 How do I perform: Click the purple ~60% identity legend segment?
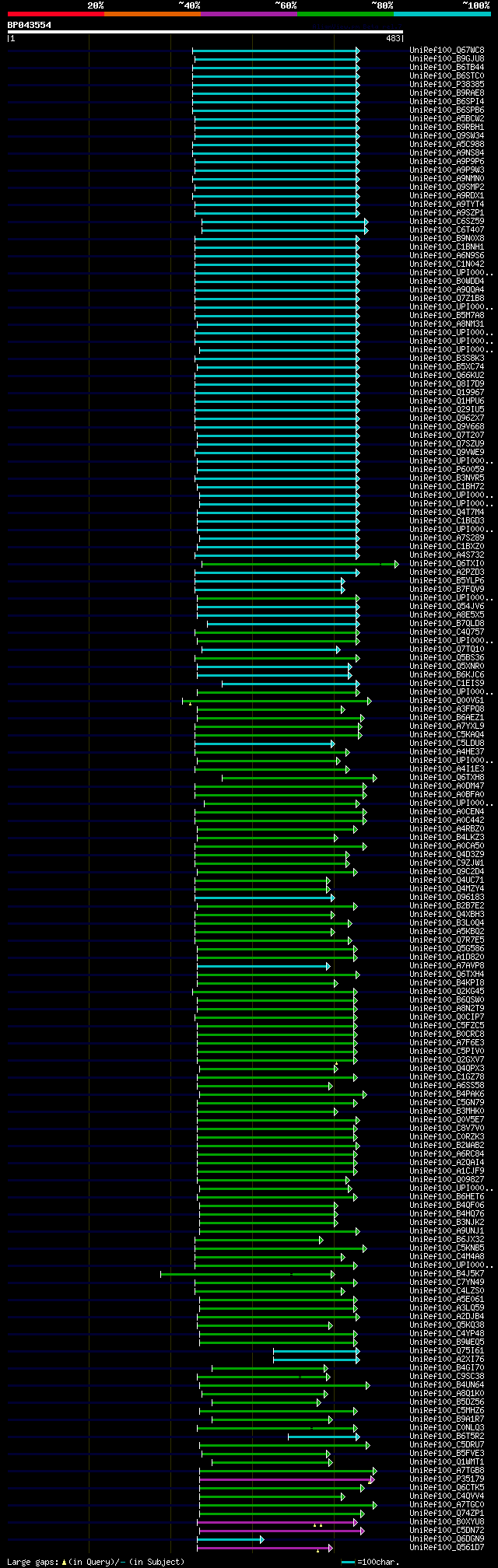coord(249,14)
